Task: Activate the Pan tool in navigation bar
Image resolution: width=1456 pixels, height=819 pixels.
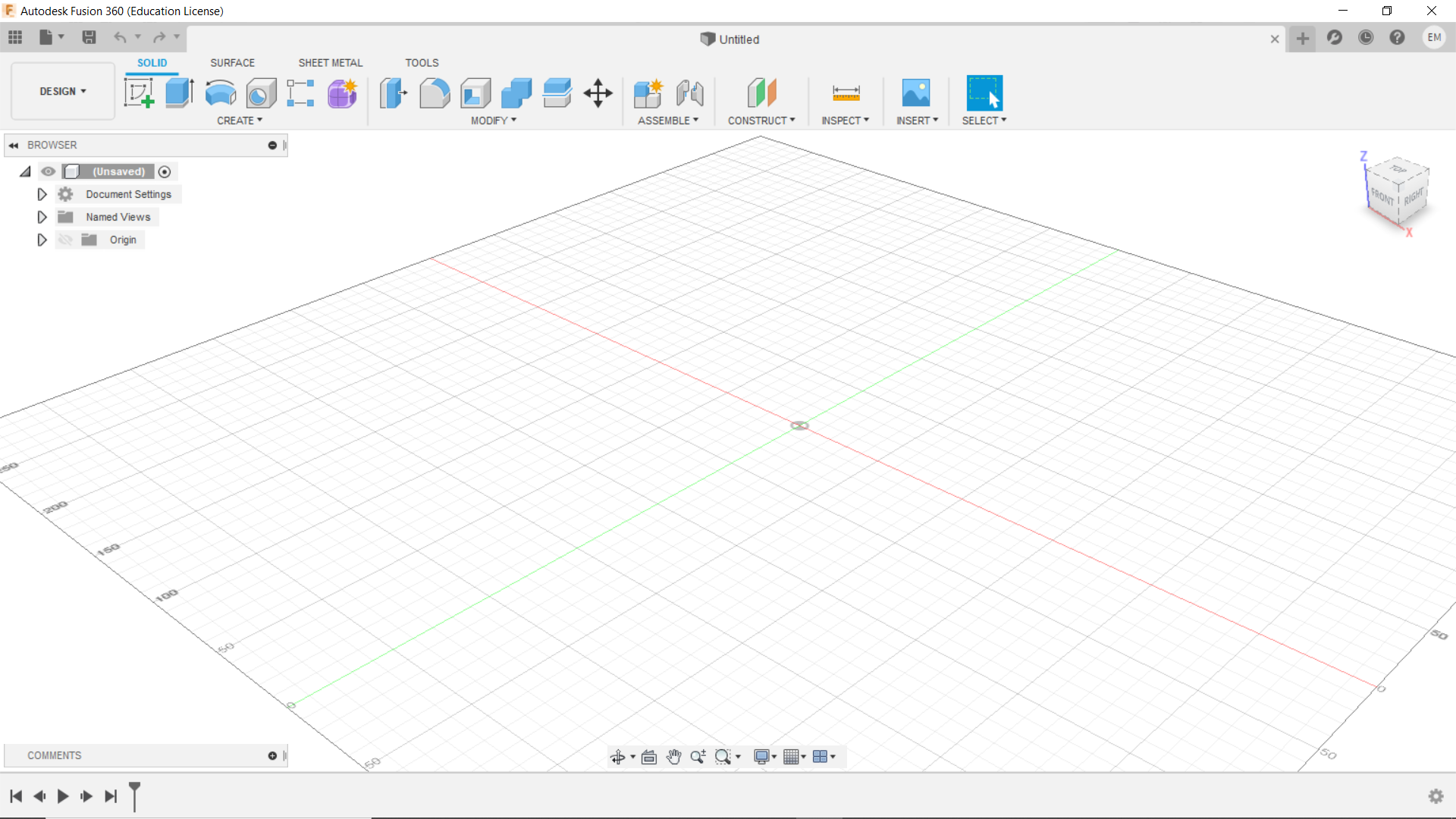Action: 673,756
